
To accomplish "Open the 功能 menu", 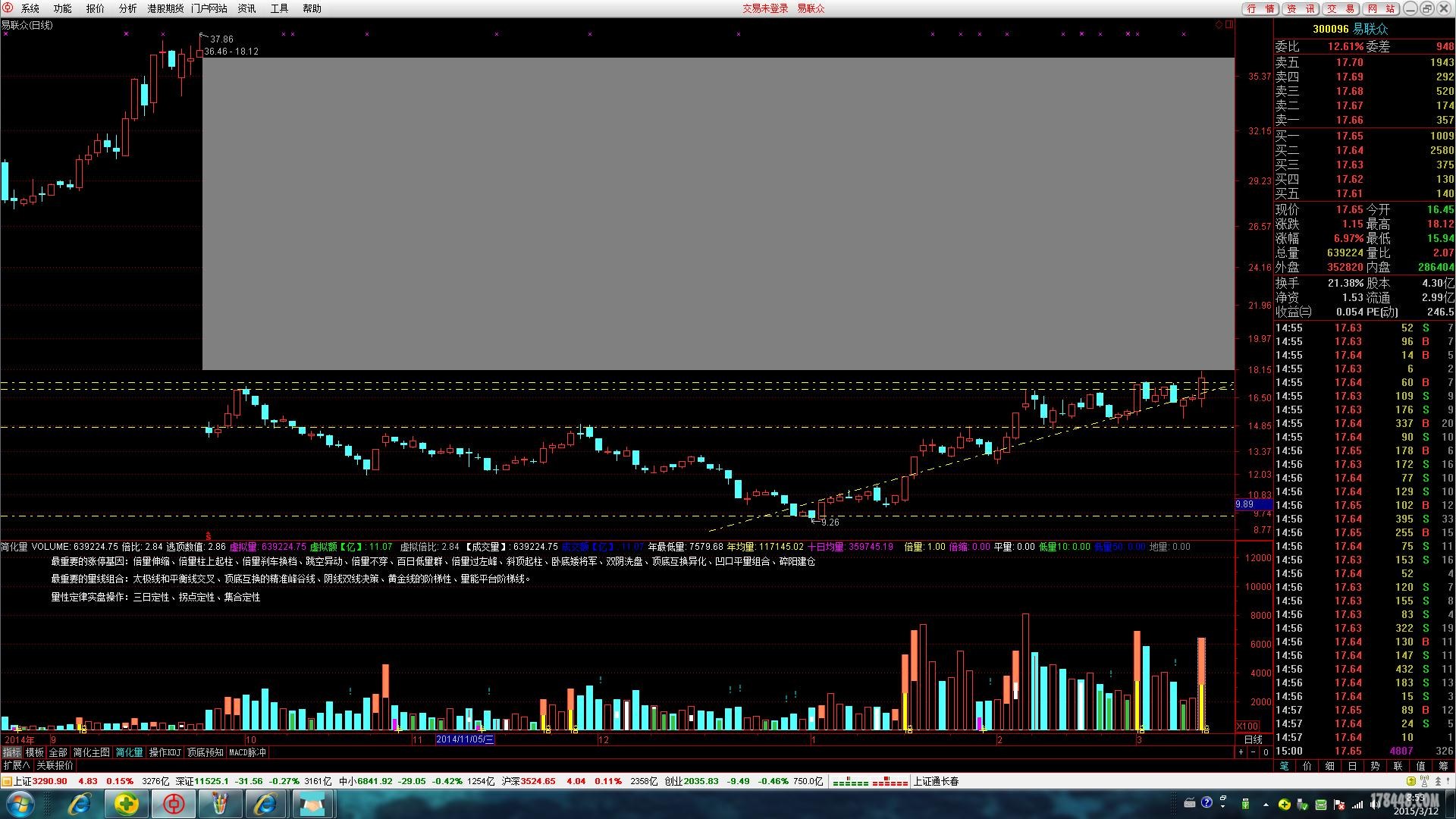I will pyautogui.click(x=63, y=8).
